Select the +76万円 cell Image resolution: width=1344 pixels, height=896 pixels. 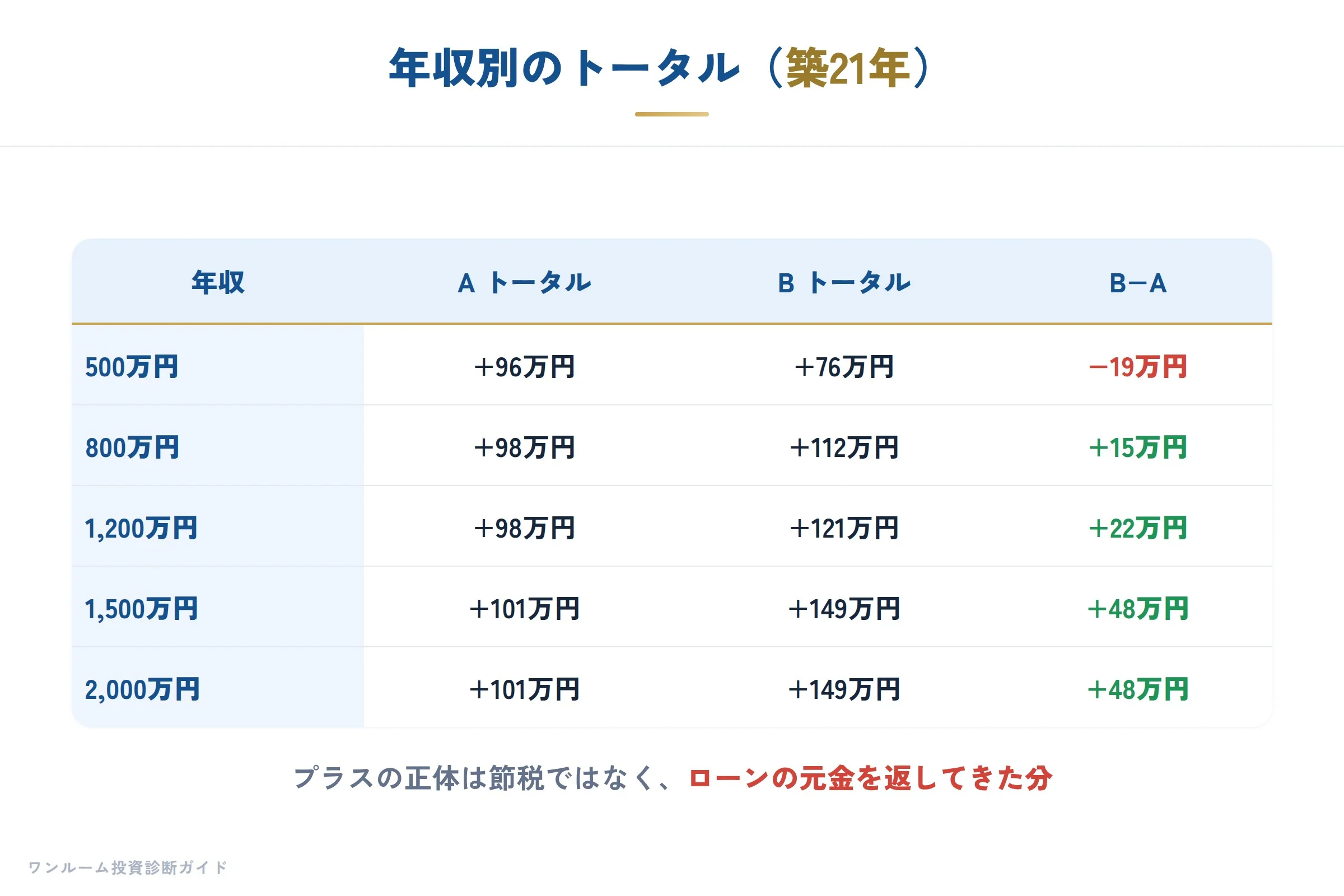click(x=844, y=367)
